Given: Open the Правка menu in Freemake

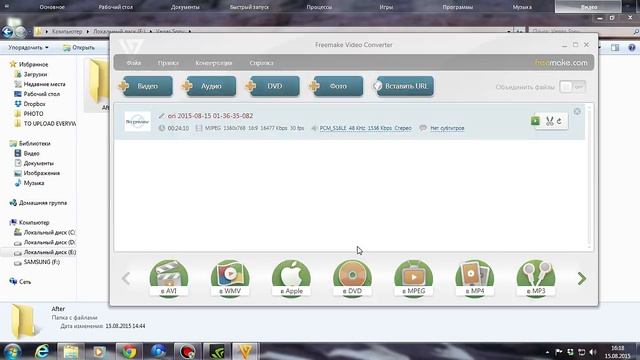Looking at the screenshot, I should coord(168,63).
